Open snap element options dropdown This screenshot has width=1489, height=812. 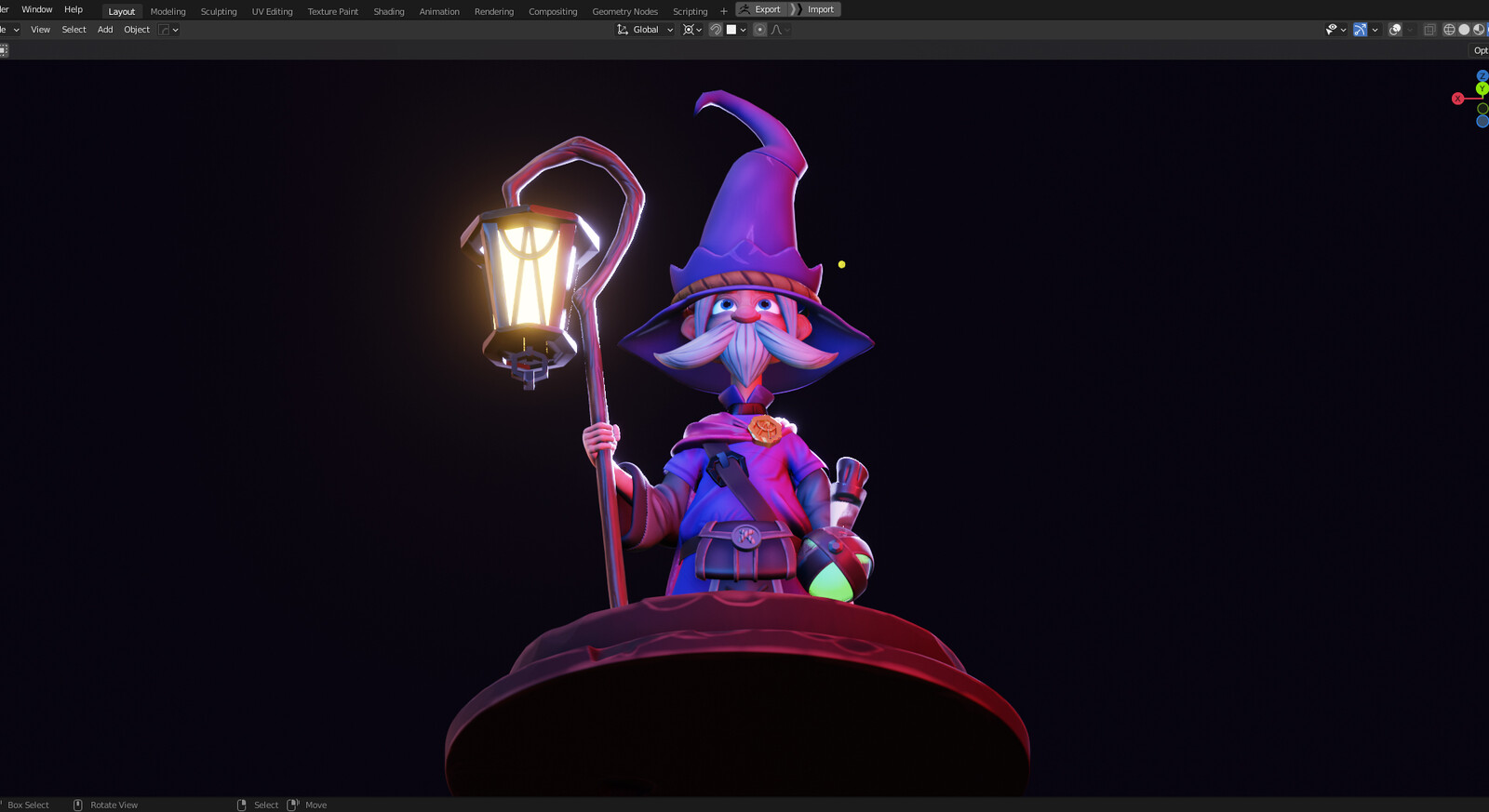743,30
